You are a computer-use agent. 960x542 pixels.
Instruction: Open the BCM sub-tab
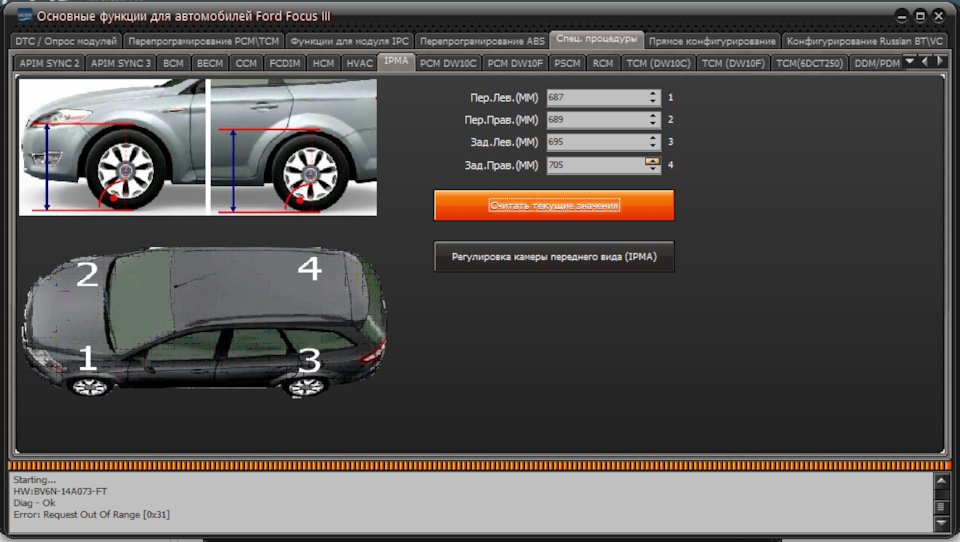pos(173,63)
